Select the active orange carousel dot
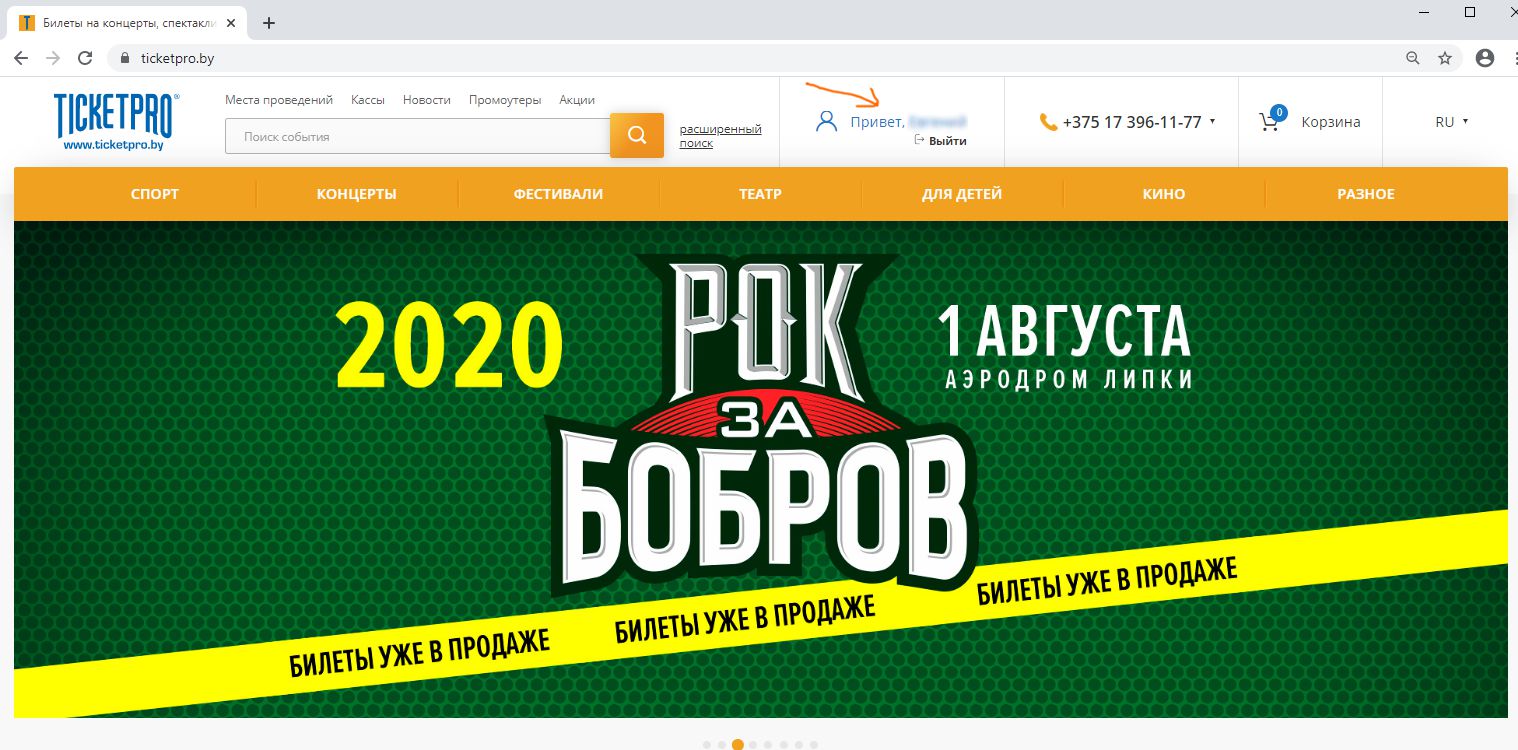The width and height of the screenshot is (1518, 750). pos(738,745)
